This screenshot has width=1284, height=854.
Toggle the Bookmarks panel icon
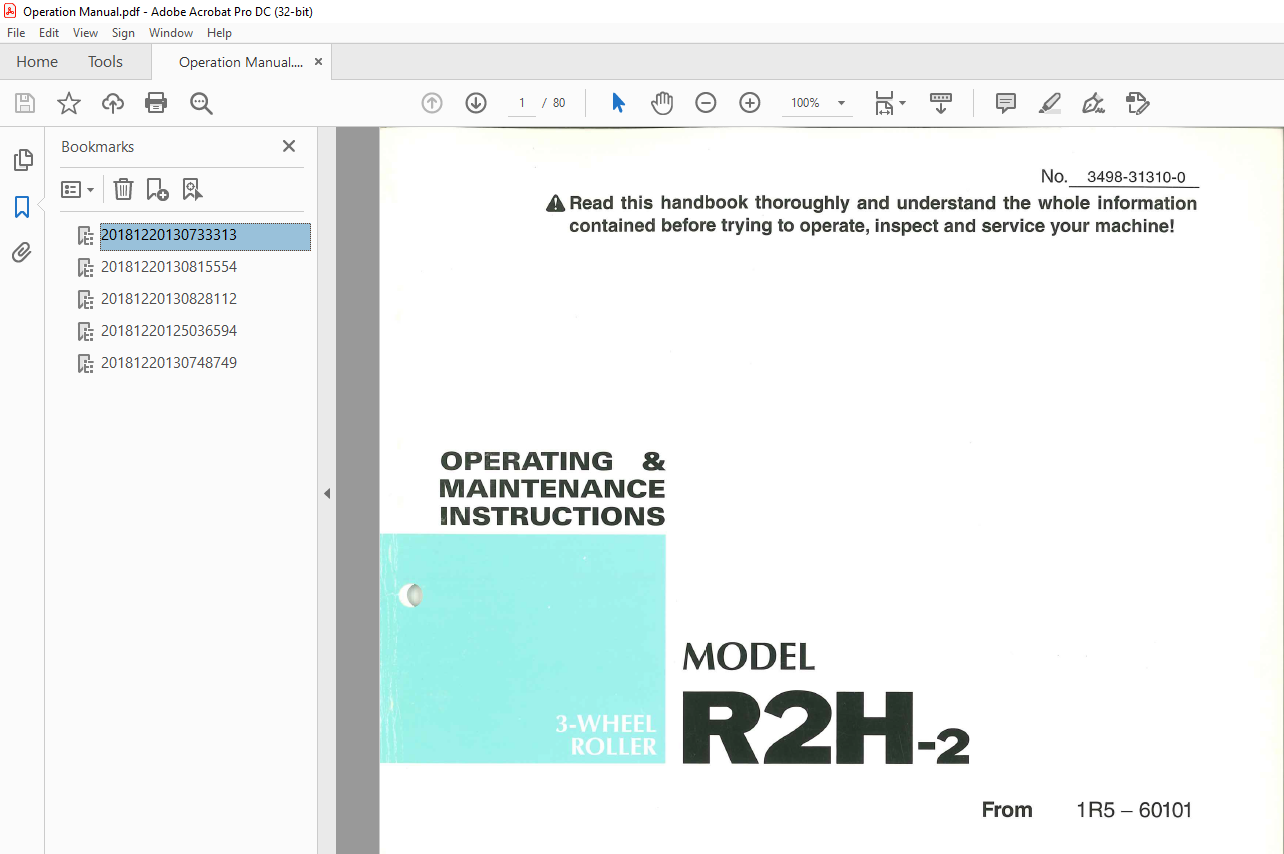pyautogui.click(x=22, y=207)
